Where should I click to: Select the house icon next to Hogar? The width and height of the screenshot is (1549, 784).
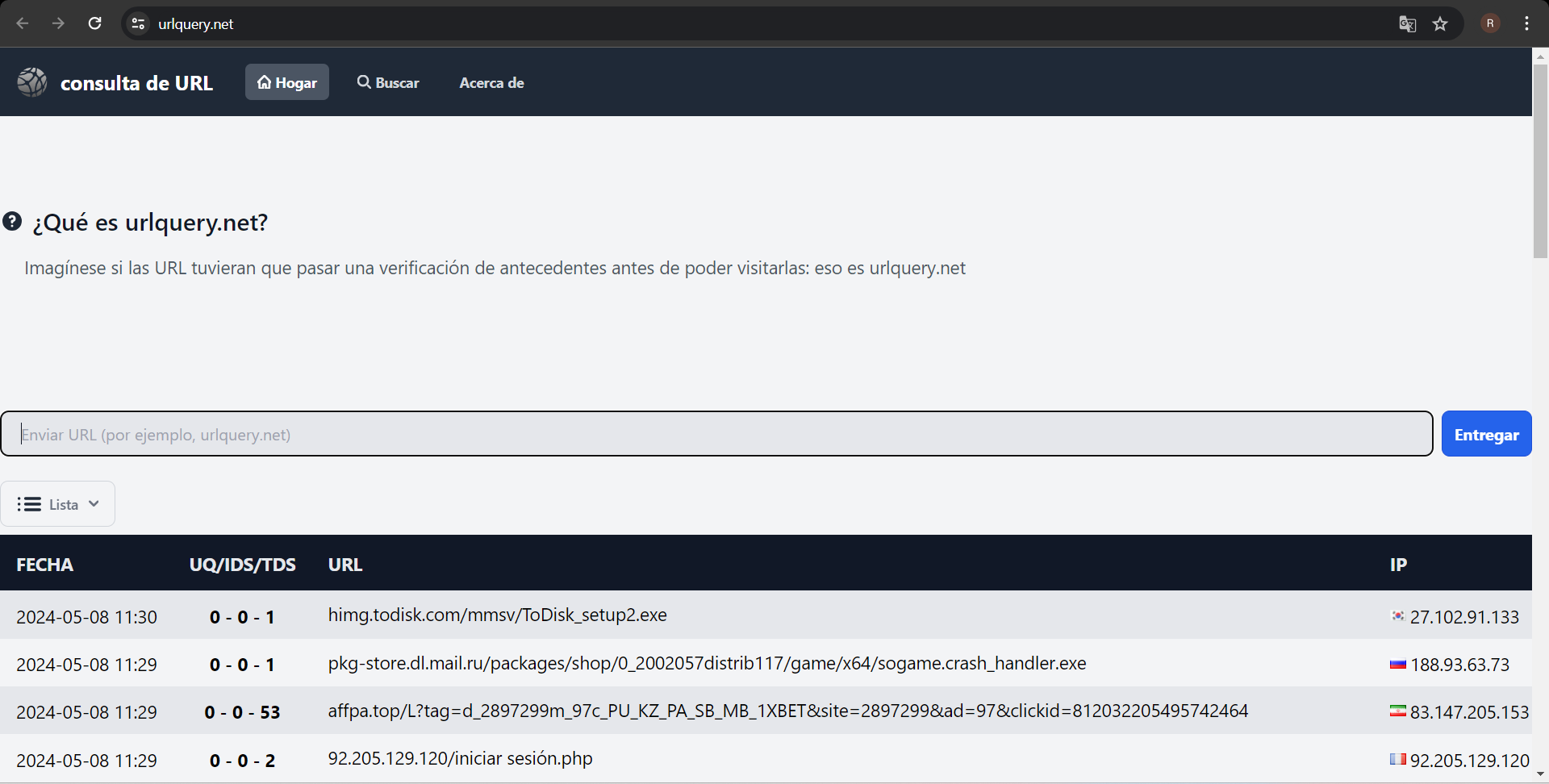(264, 81)
